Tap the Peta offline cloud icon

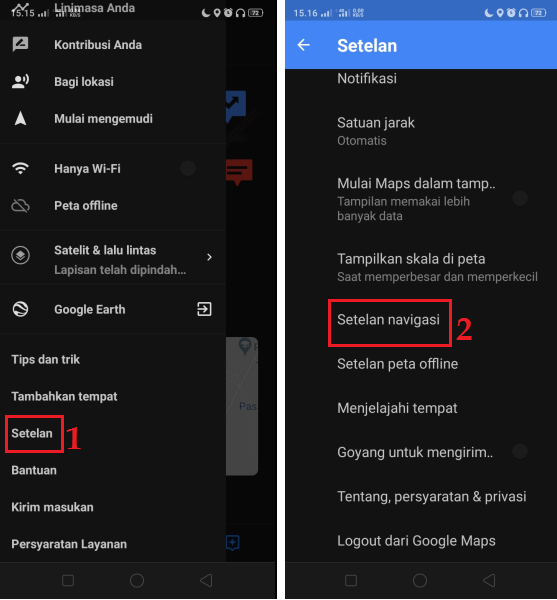point(20,205)
